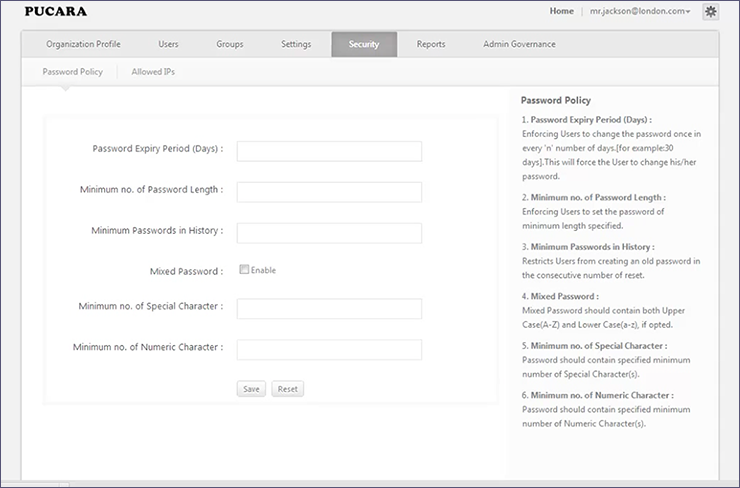
Task: Click the PUCARA logo
Action: 55,12
